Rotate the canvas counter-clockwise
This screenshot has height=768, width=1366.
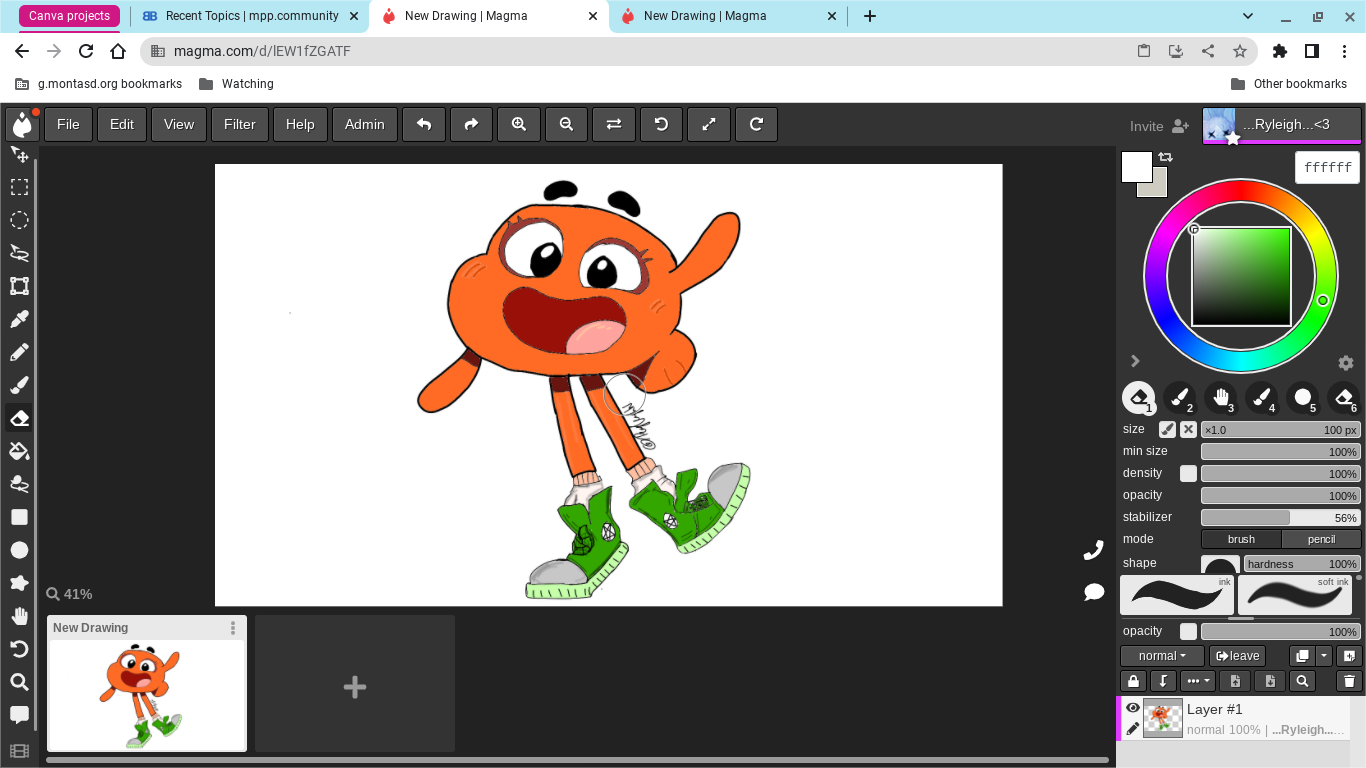coord(661,124)
